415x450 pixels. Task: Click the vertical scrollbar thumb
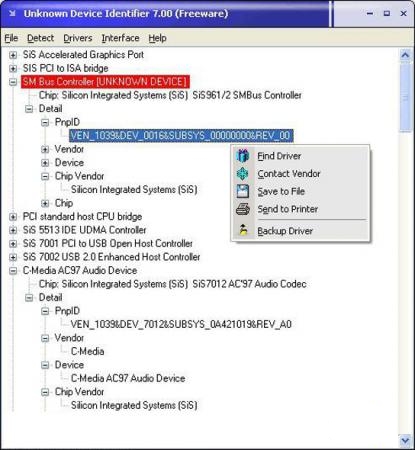(x=405, y=98)
